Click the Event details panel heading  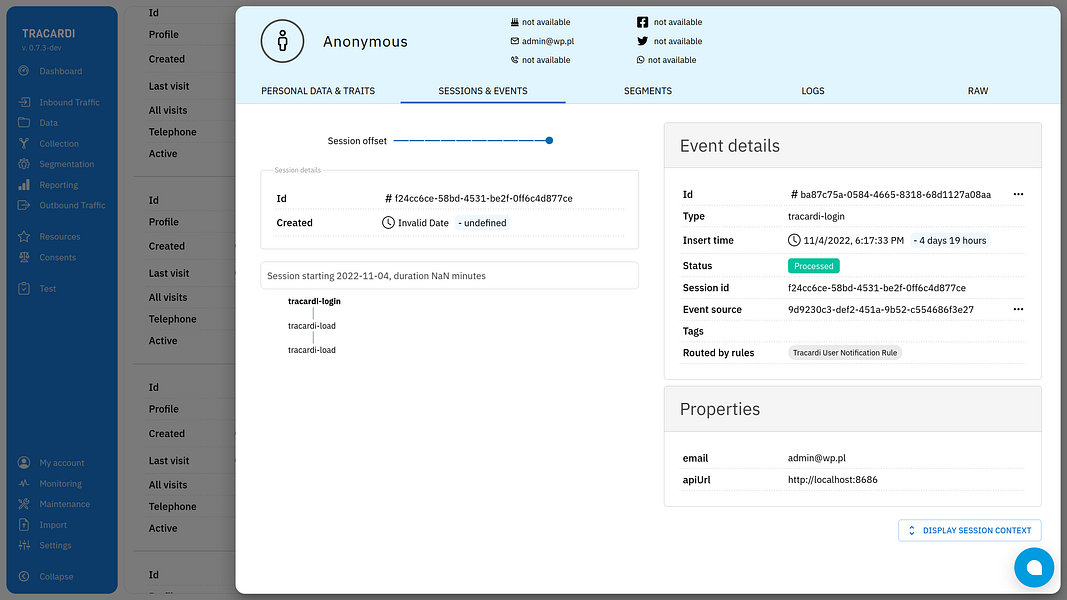coord(729,146)
